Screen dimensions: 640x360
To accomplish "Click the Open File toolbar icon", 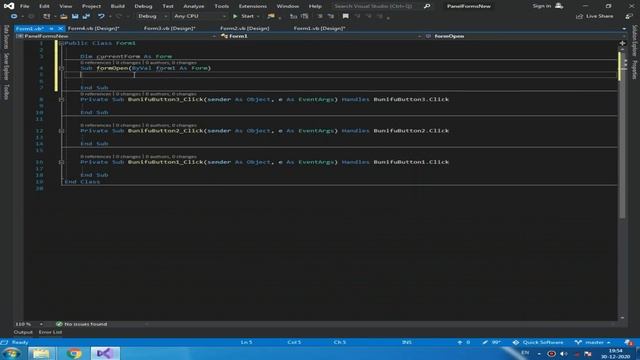I will [64, 16].
